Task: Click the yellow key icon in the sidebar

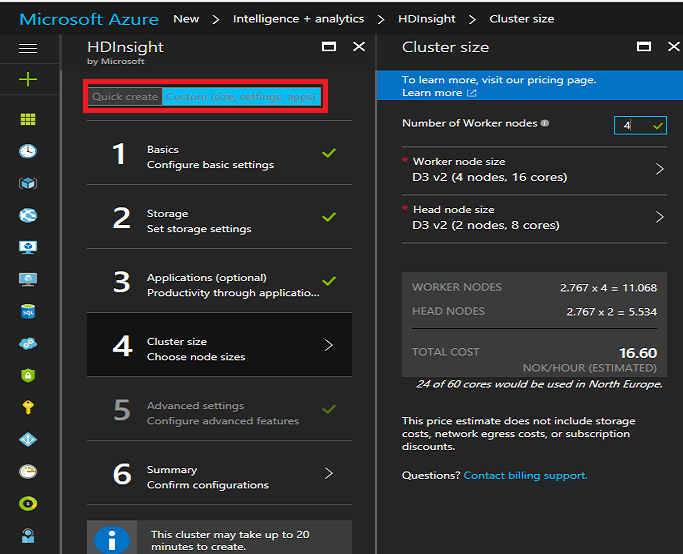Action: pyautogui.click(x=28, y=407)
